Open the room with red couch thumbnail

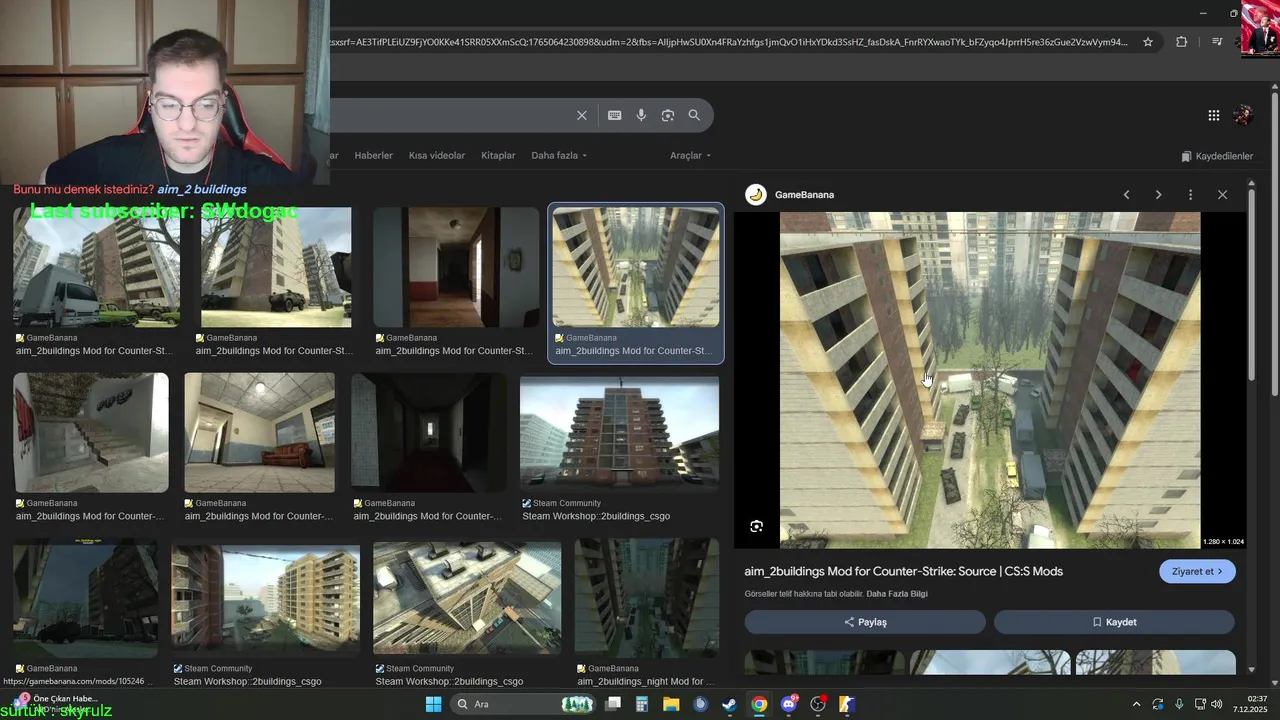(x=260, y=433)
